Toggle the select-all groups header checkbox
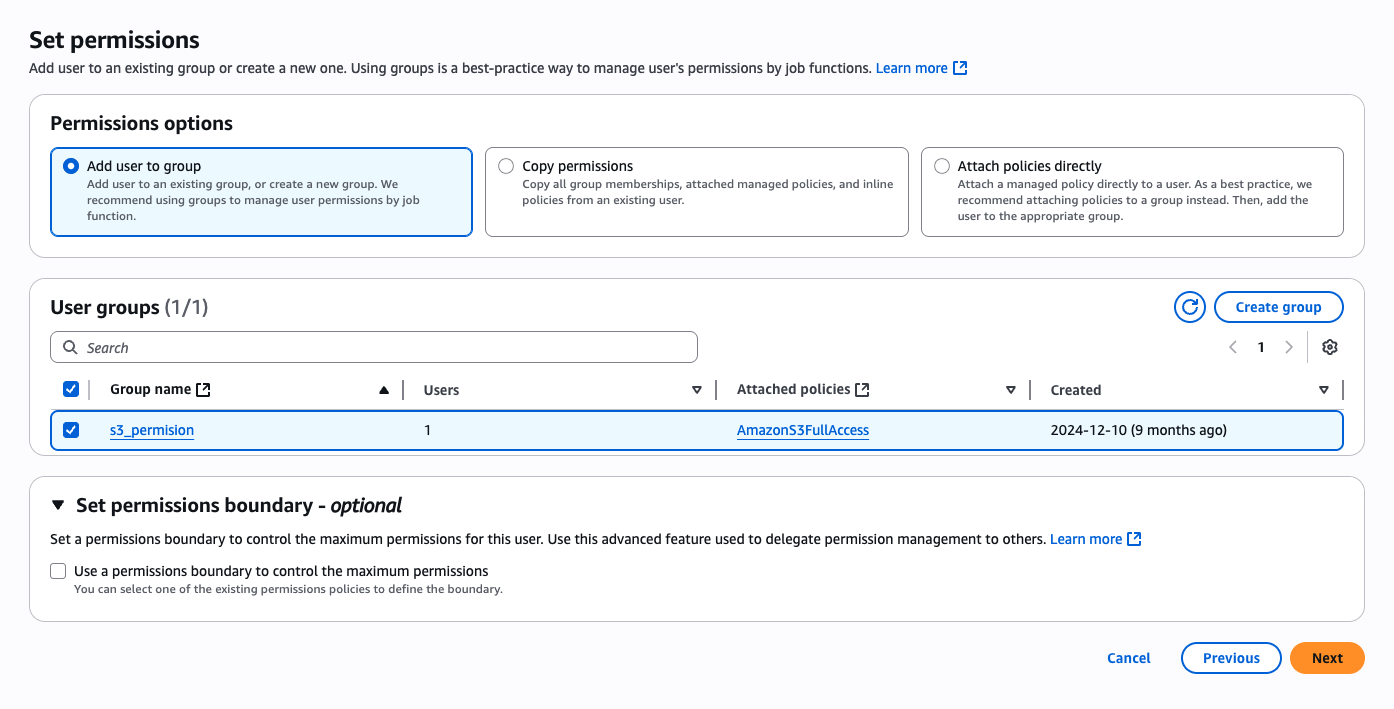Viewport: 1394px width, 709px height. [71, 389]
